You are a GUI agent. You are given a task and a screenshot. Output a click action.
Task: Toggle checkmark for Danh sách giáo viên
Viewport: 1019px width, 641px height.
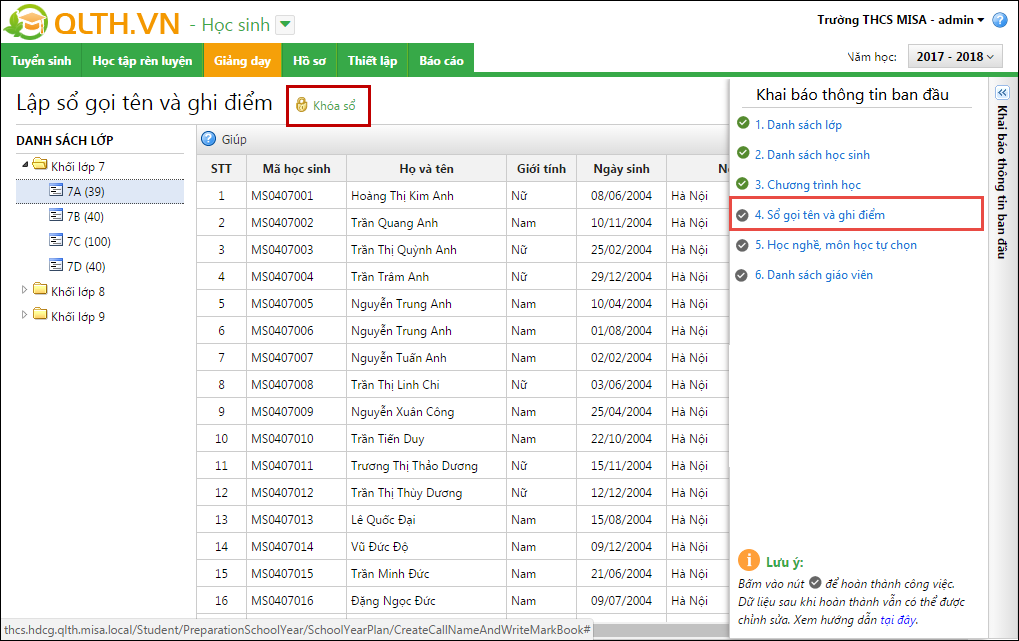pyautogui.click(x=742, y=275)
